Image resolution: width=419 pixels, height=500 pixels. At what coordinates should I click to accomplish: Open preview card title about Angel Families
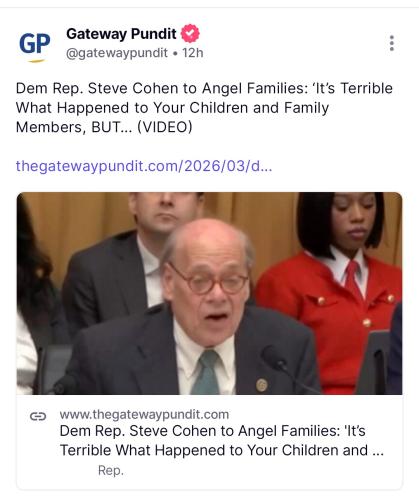(222, 440)
